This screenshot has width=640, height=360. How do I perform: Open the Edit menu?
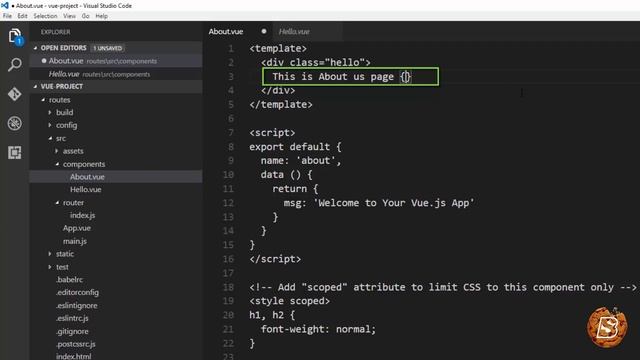pyautogui.click(x=22, y=16)
